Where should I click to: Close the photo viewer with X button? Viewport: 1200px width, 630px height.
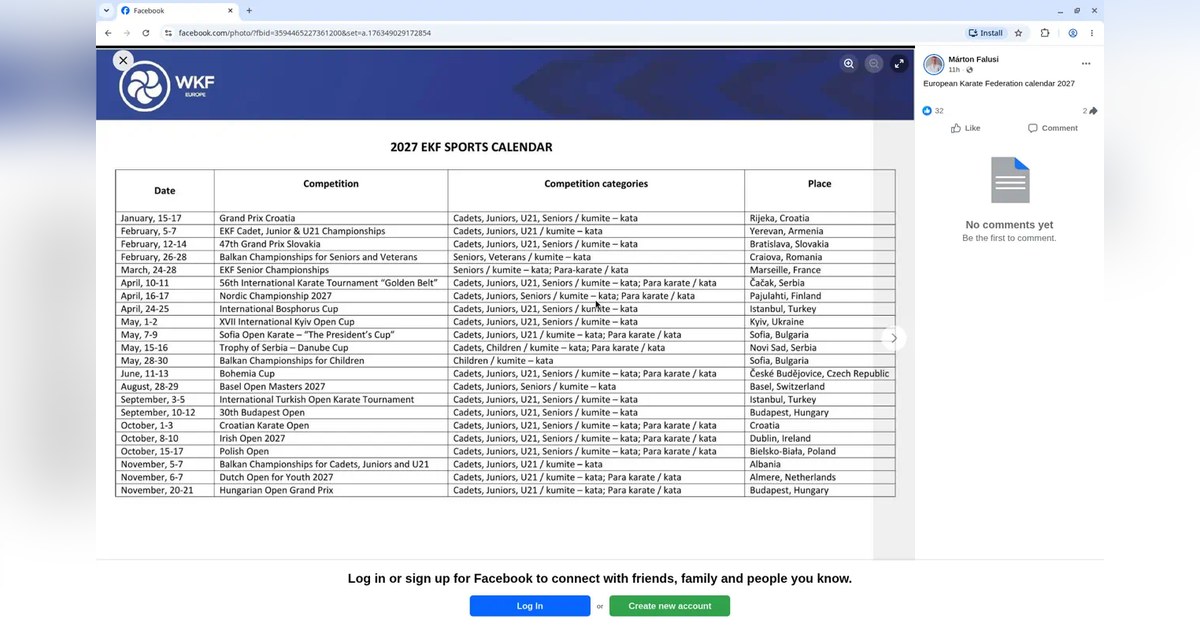123,61
